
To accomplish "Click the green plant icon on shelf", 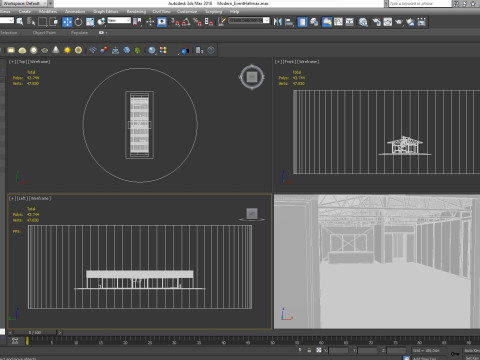I will [137, 50].
